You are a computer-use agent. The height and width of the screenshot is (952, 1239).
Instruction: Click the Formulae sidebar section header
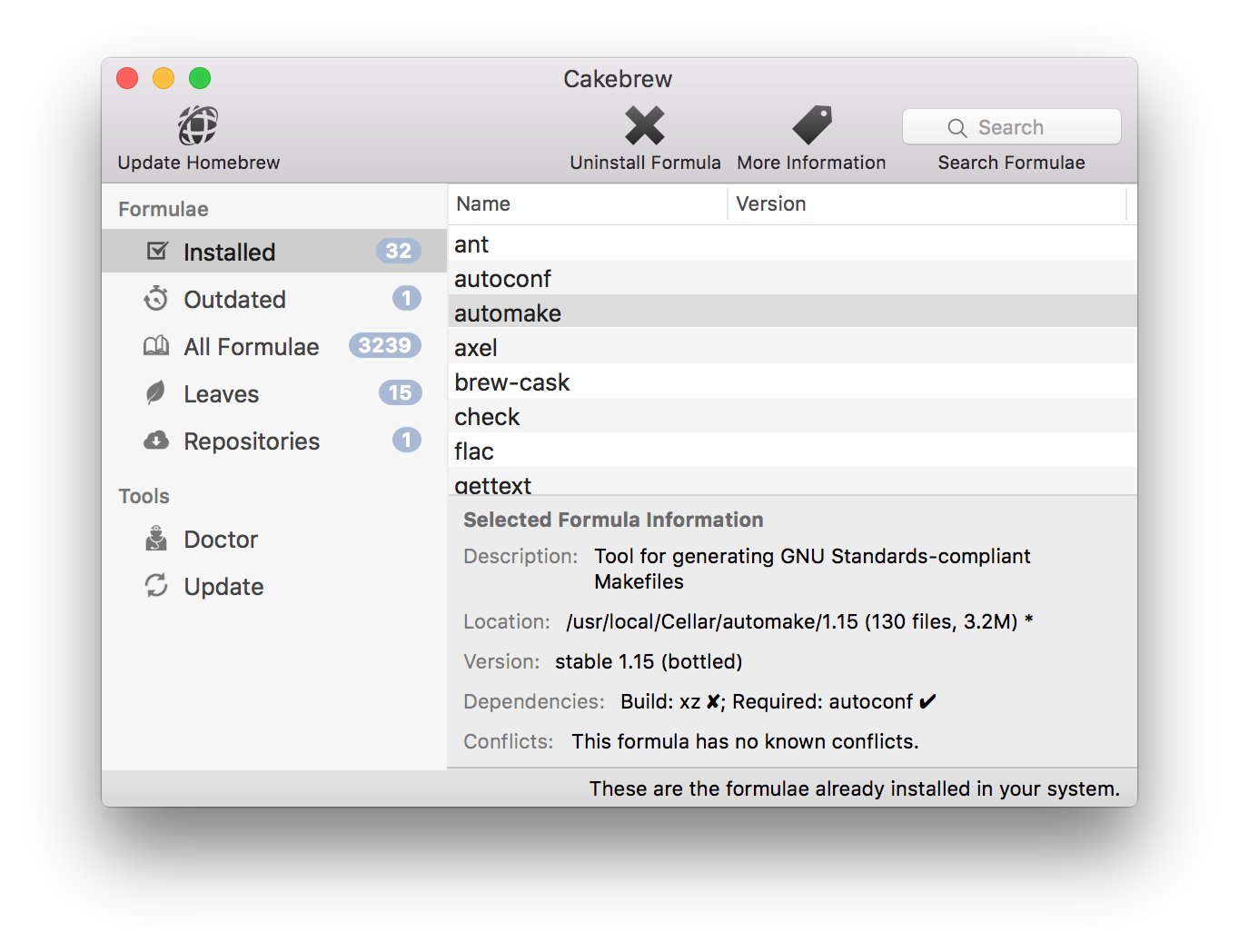point(164,209)
